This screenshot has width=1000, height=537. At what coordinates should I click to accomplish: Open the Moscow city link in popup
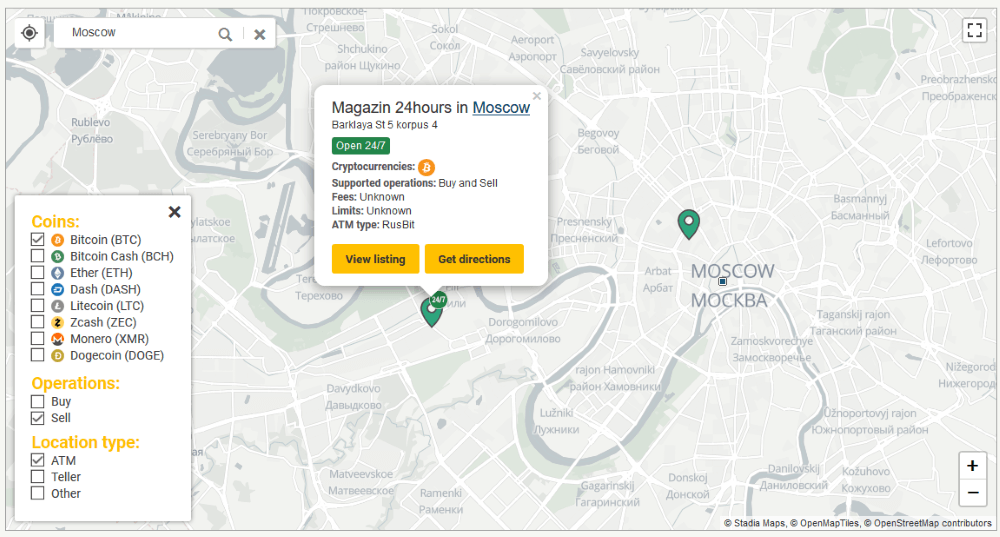pyautogui.click(x=501, y=108)
